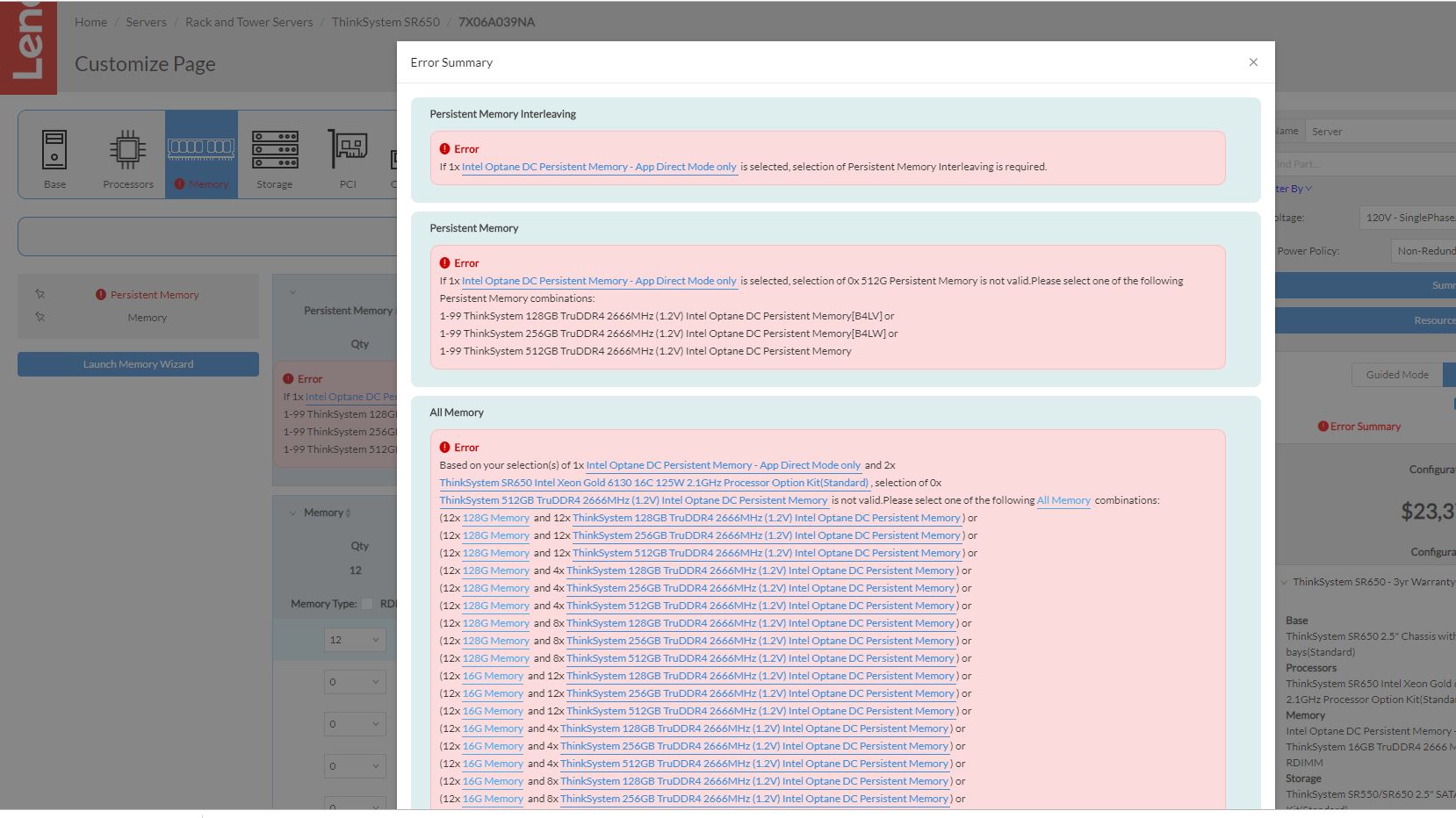Image resolution: width=1456 pixels, height=818 pixels.
Task: Launch the Memory Wizard
Action: point(138,364)
